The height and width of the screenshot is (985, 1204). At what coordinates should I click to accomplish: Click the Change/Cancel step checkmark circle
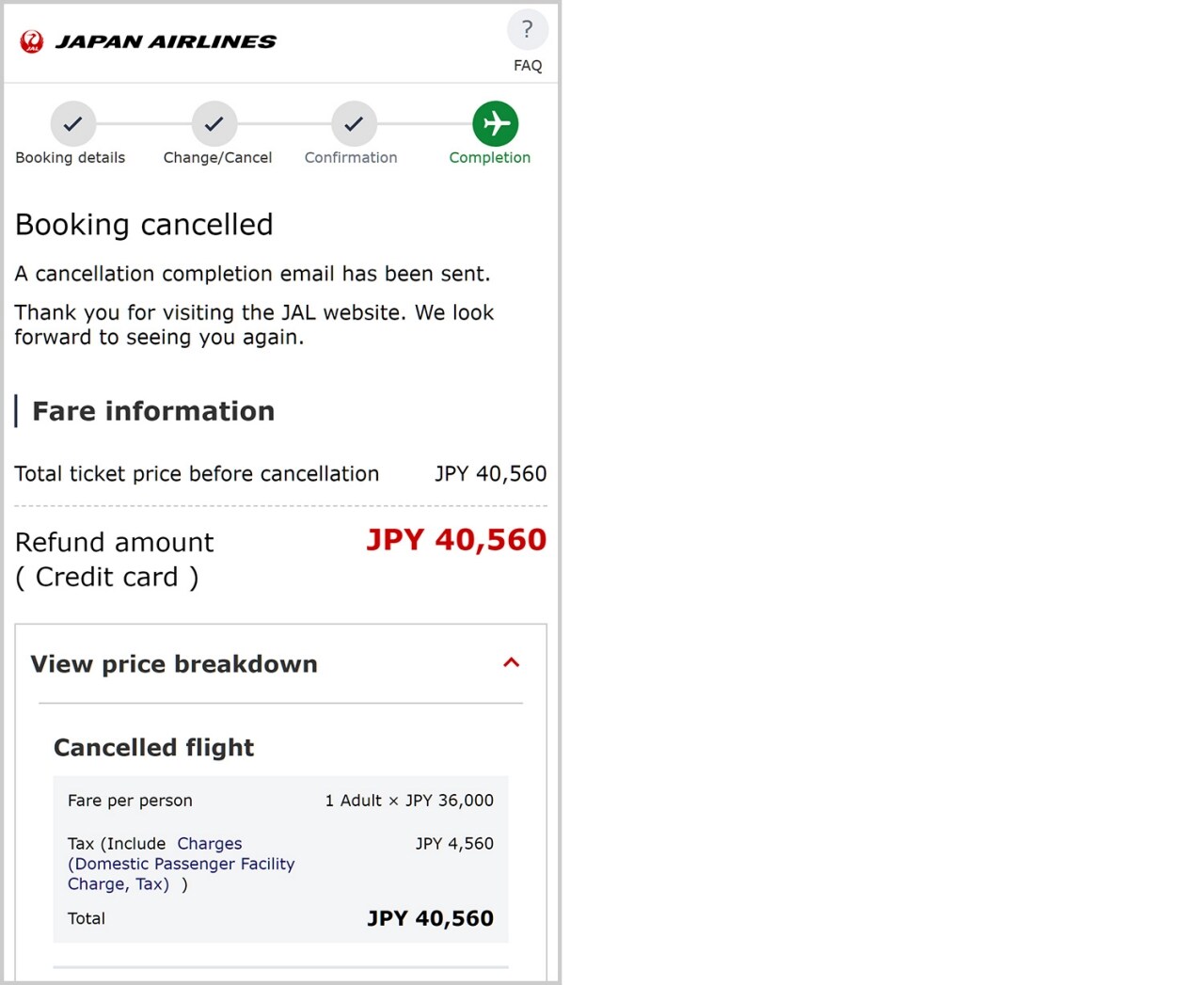coord(214,123)
